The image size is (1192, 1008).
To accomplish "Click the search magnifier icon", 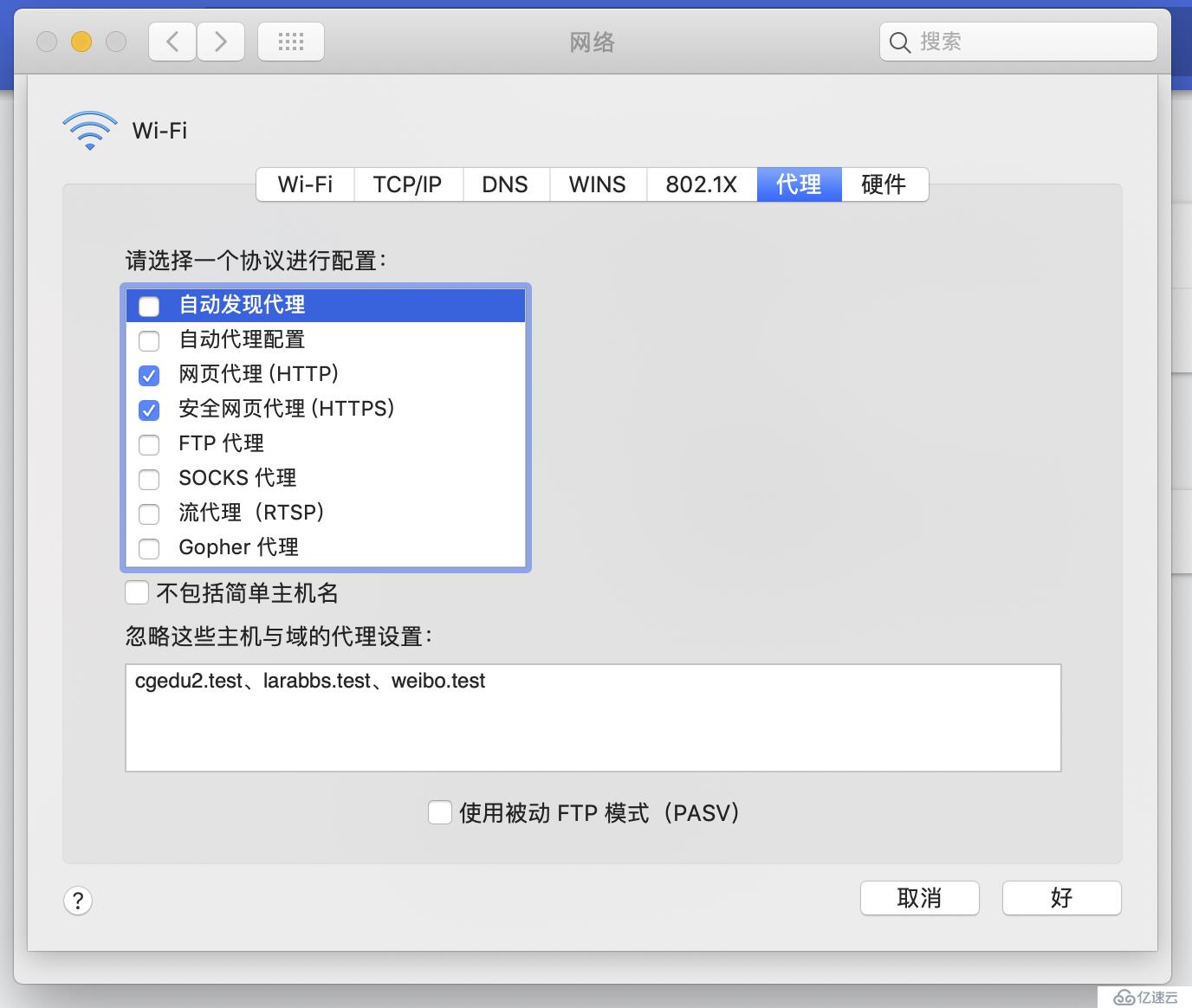I will pos(900,42).
